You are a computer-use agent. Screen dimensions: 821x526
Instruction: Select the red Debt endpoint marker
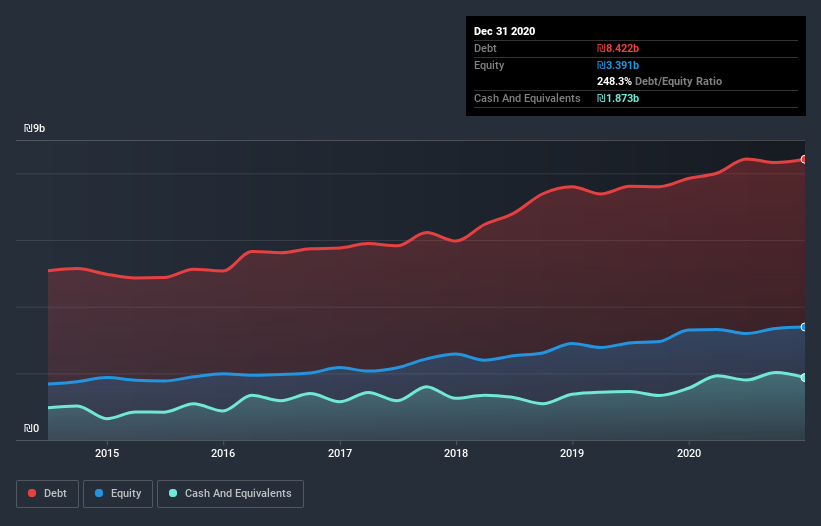coord(804,159)
